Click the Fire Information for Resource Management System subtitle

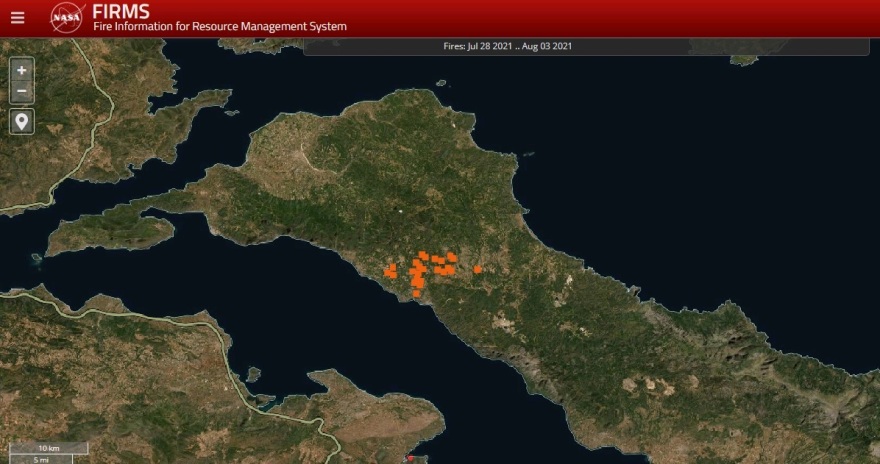(x=219, y=27)
